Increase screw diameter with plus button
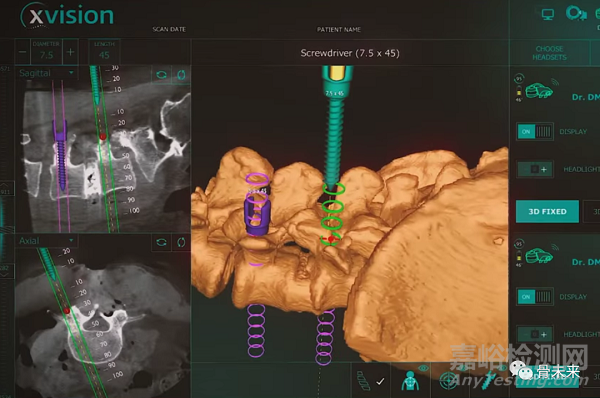The height and width of the screenshot is (398, 600). tap(70, 52)
